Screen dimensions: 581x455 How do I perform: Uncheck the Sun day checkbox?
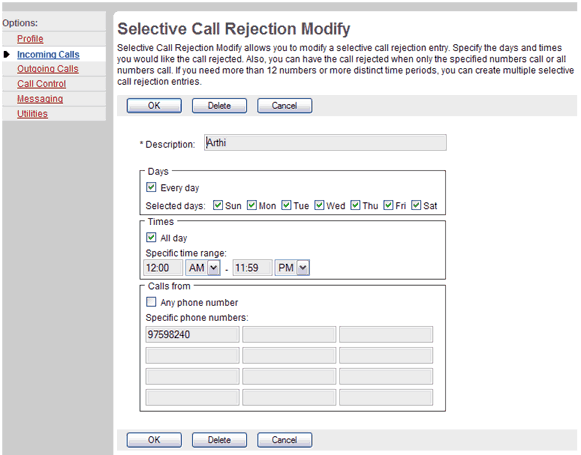(218, 205)
